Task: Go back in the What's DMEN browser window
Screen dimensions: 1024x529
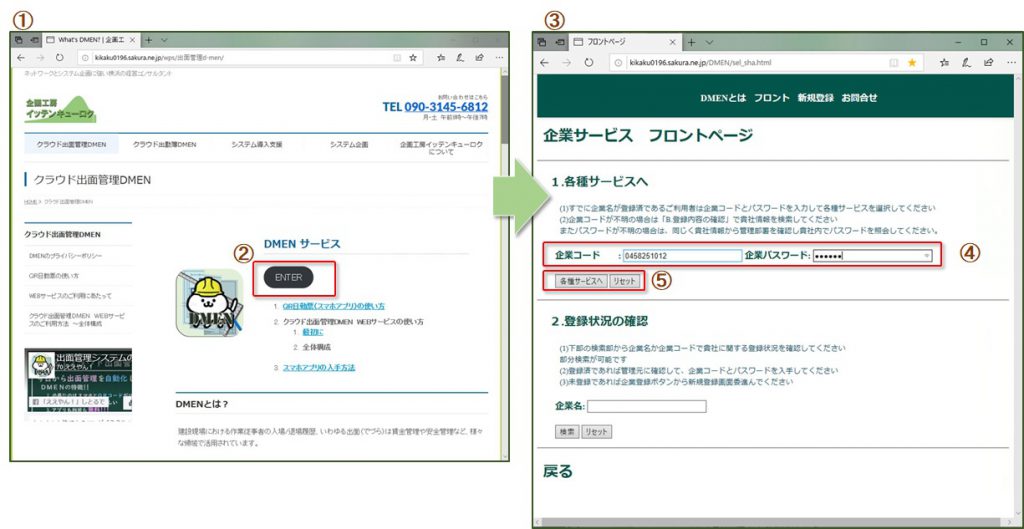Action: [x=22, y=57]
